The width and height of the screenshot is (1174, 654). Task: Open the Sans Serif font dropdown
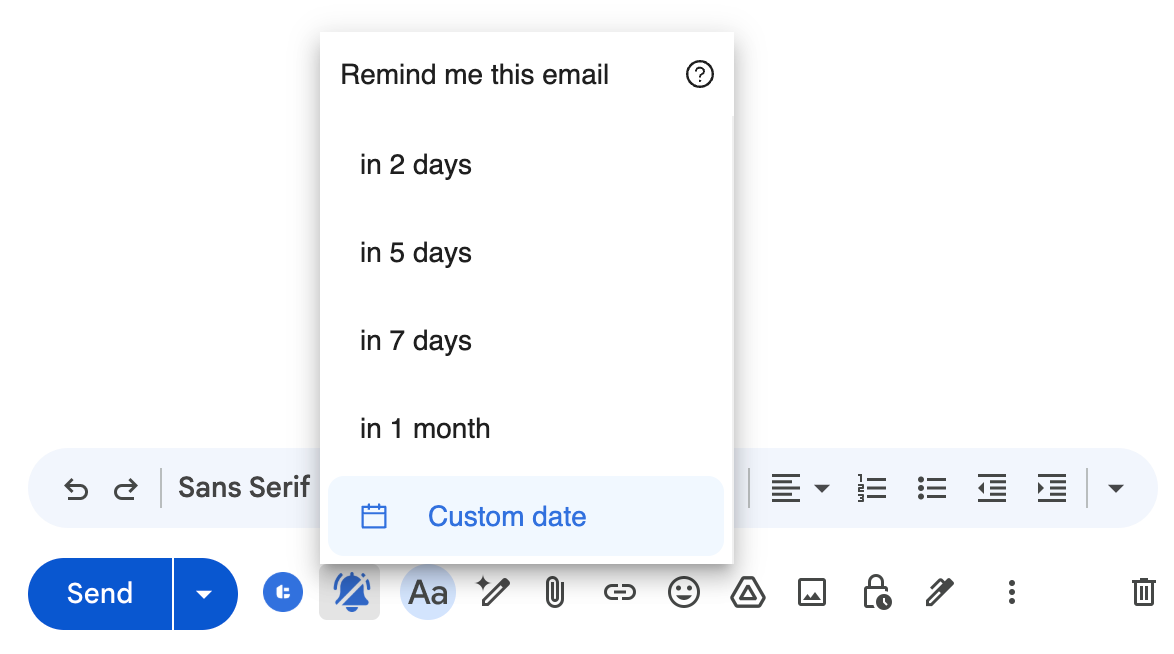(244, 488)
